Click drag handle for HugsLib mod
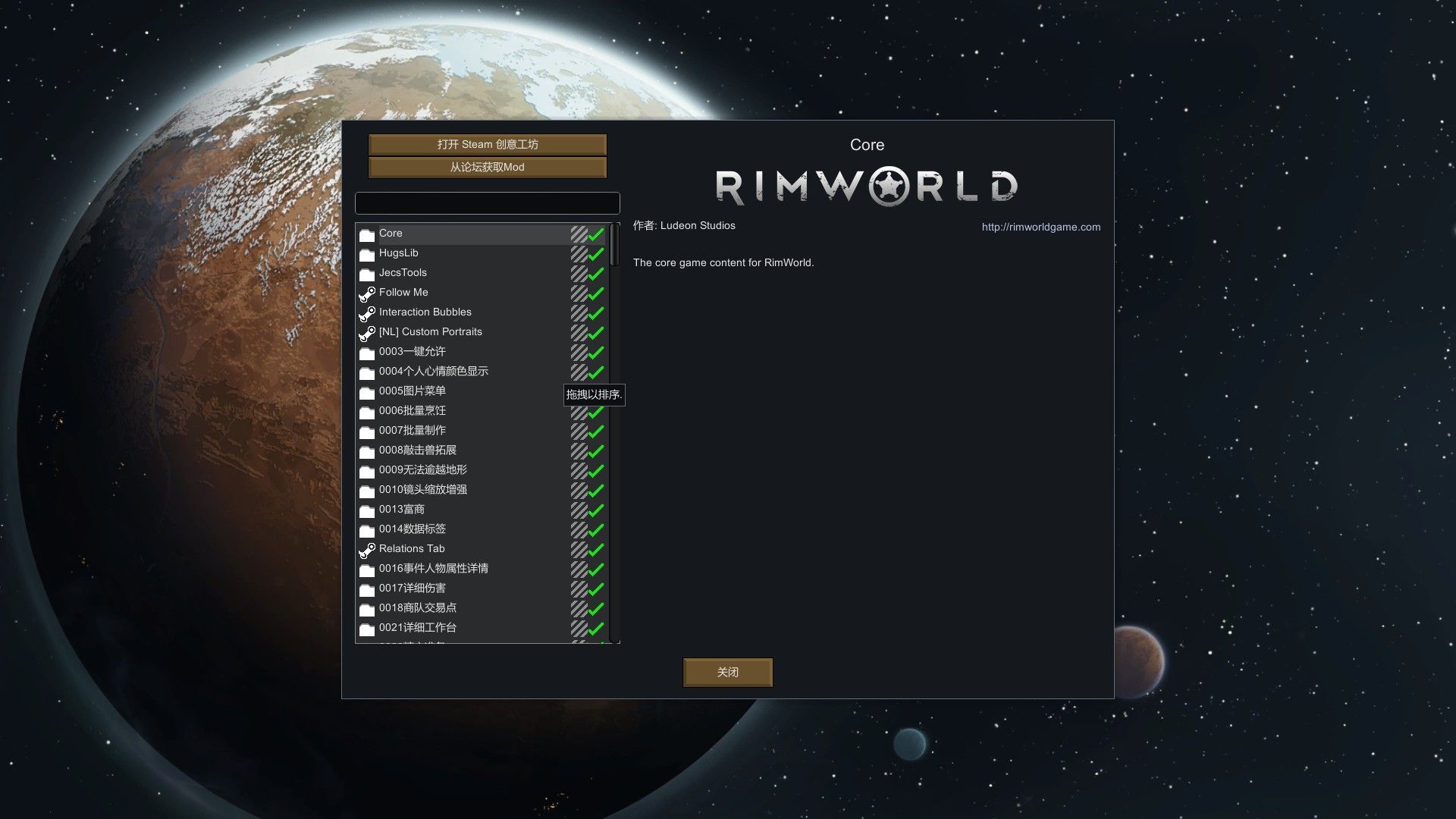1456x819 pixels. [x=579, y=254]
